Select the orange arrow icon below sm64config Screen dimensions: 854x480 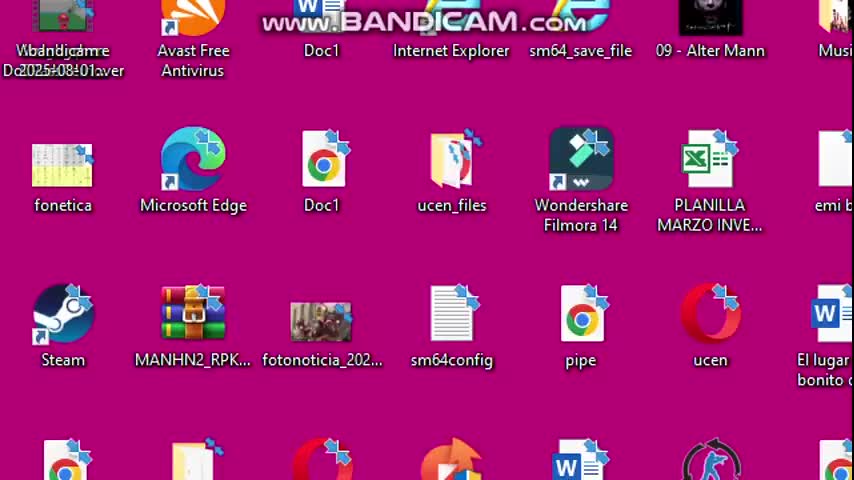451,460
